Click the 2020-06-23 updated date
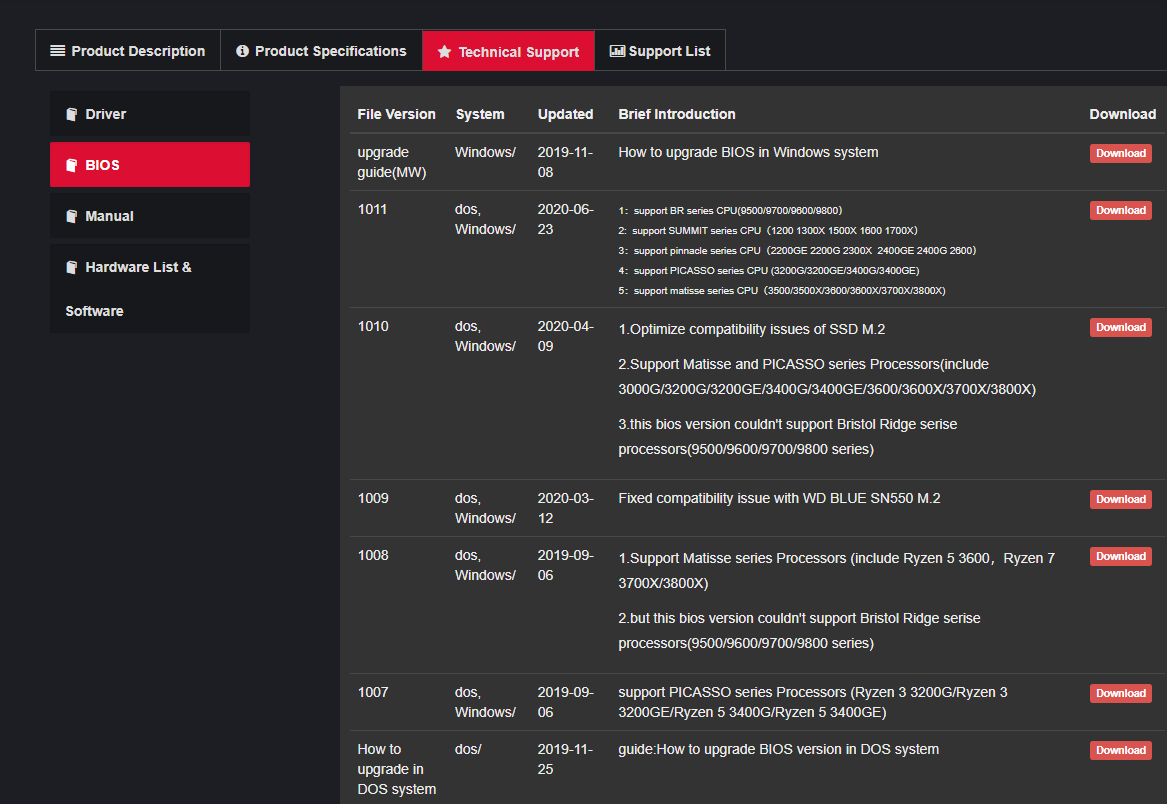 point(566,220)
